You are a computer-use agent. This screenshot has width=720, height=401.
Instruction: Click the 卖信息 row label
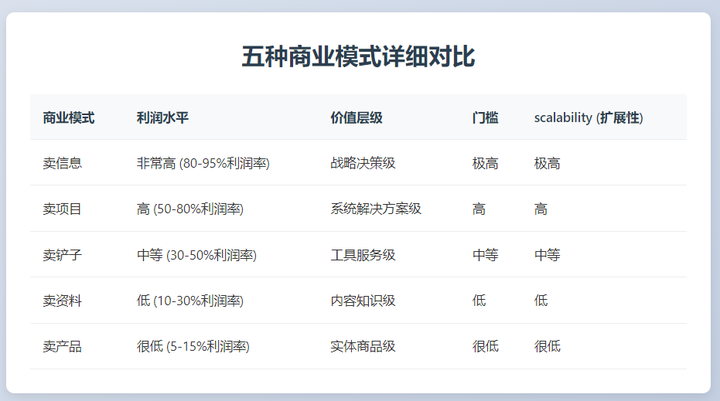pos(62,163)
